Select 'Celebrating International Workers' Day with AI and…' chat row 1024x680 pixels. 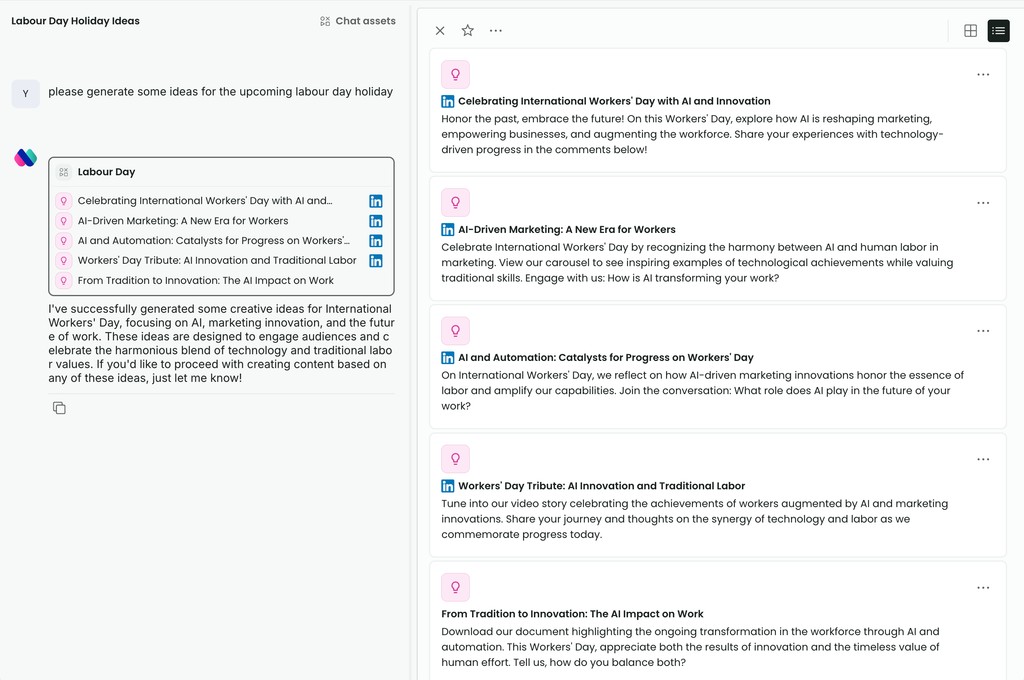pyautogui.click(x=221, y=201)
